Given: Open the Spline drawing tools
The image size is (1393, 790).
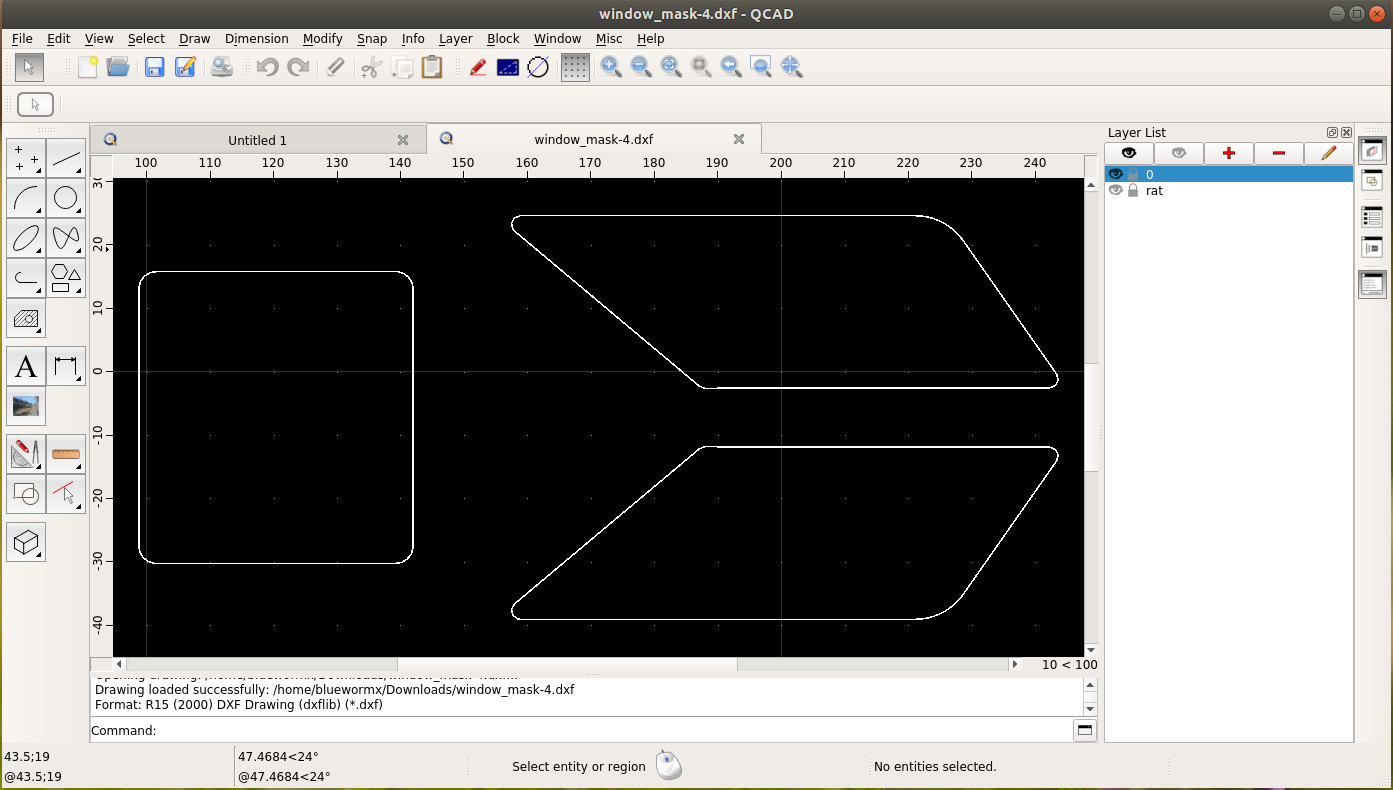Looking at the screenshot, I should [66, 238].
